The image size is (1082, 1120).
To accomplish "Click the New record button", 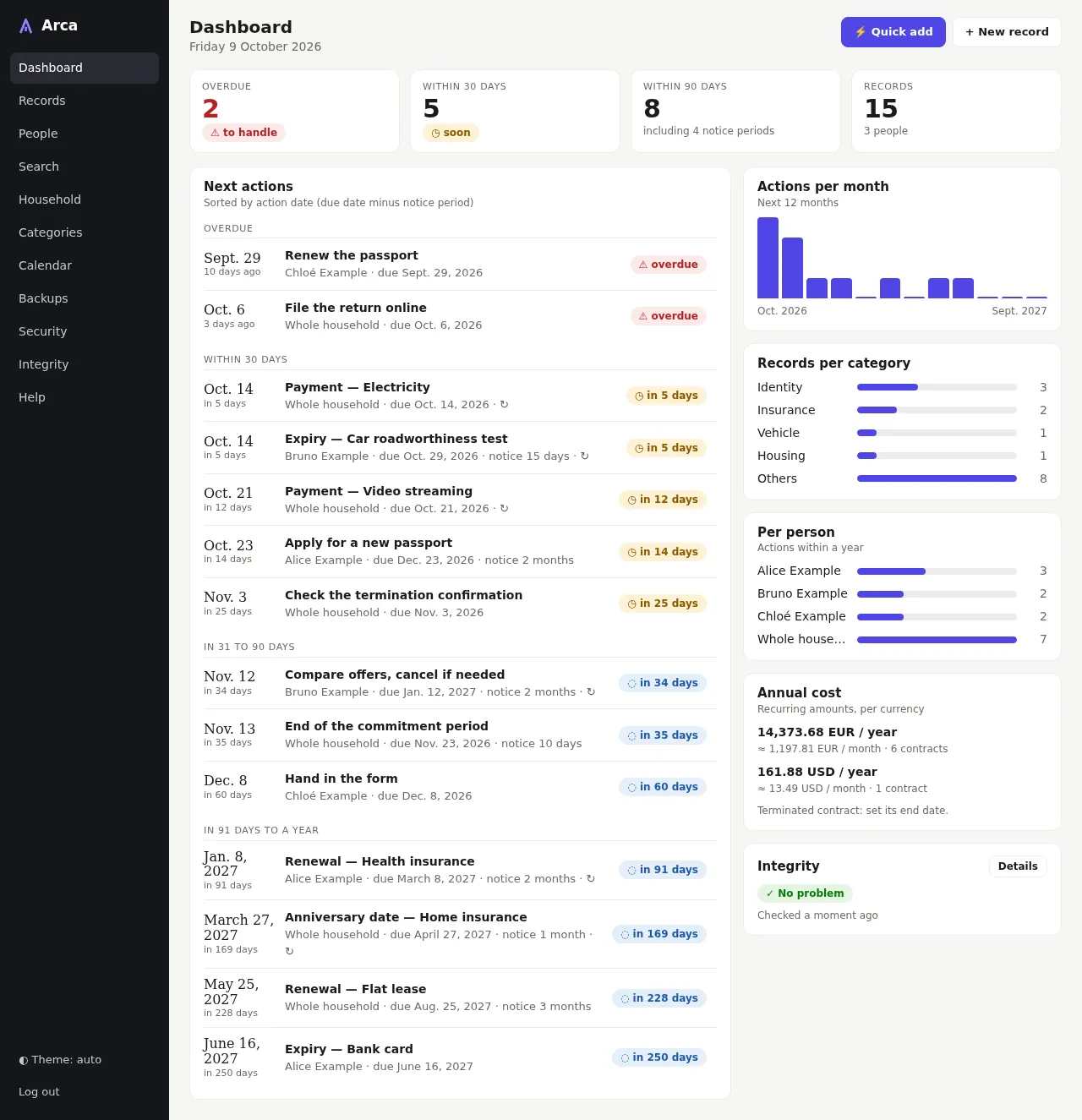I will [1007, 32].
